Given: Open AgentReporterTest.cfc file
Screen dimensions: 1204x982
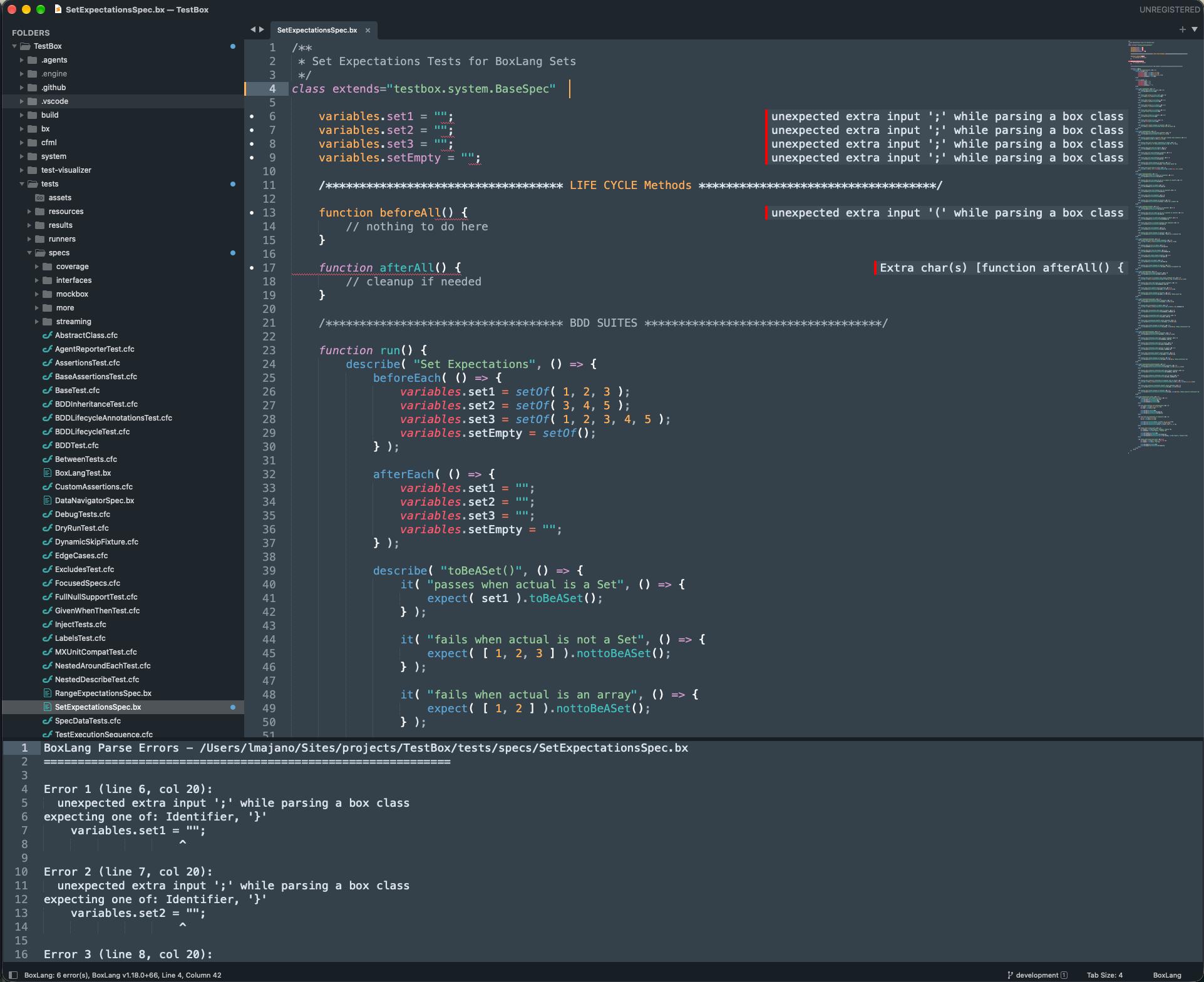Looking at the screenshot, I should (95, 349).
